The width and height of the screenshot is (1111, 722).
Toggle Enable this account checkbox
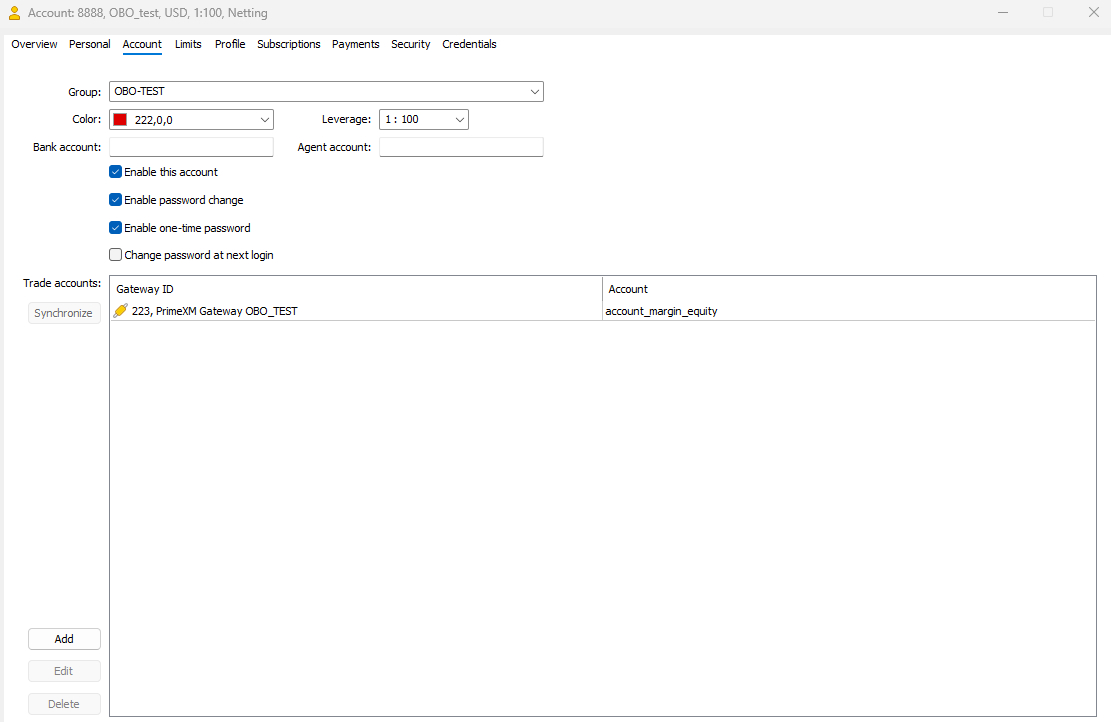[x=115, y=171]
